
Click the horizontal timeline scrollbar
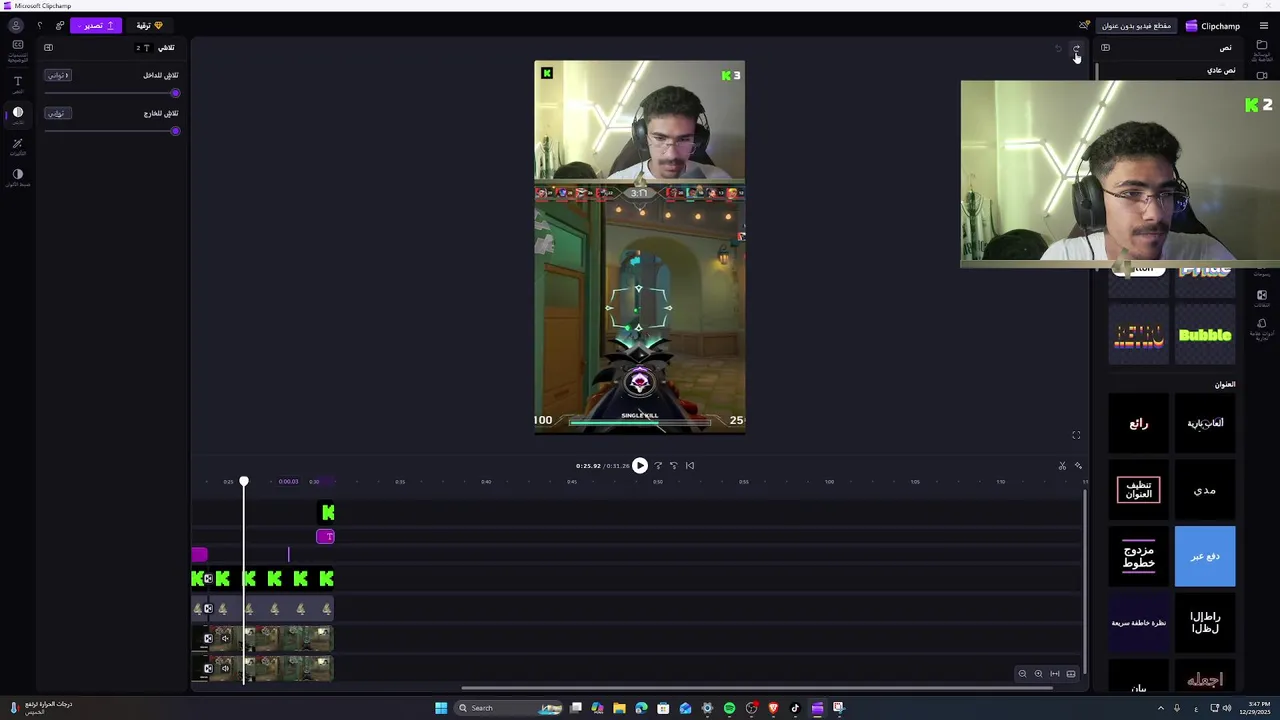tap(757, 688)
